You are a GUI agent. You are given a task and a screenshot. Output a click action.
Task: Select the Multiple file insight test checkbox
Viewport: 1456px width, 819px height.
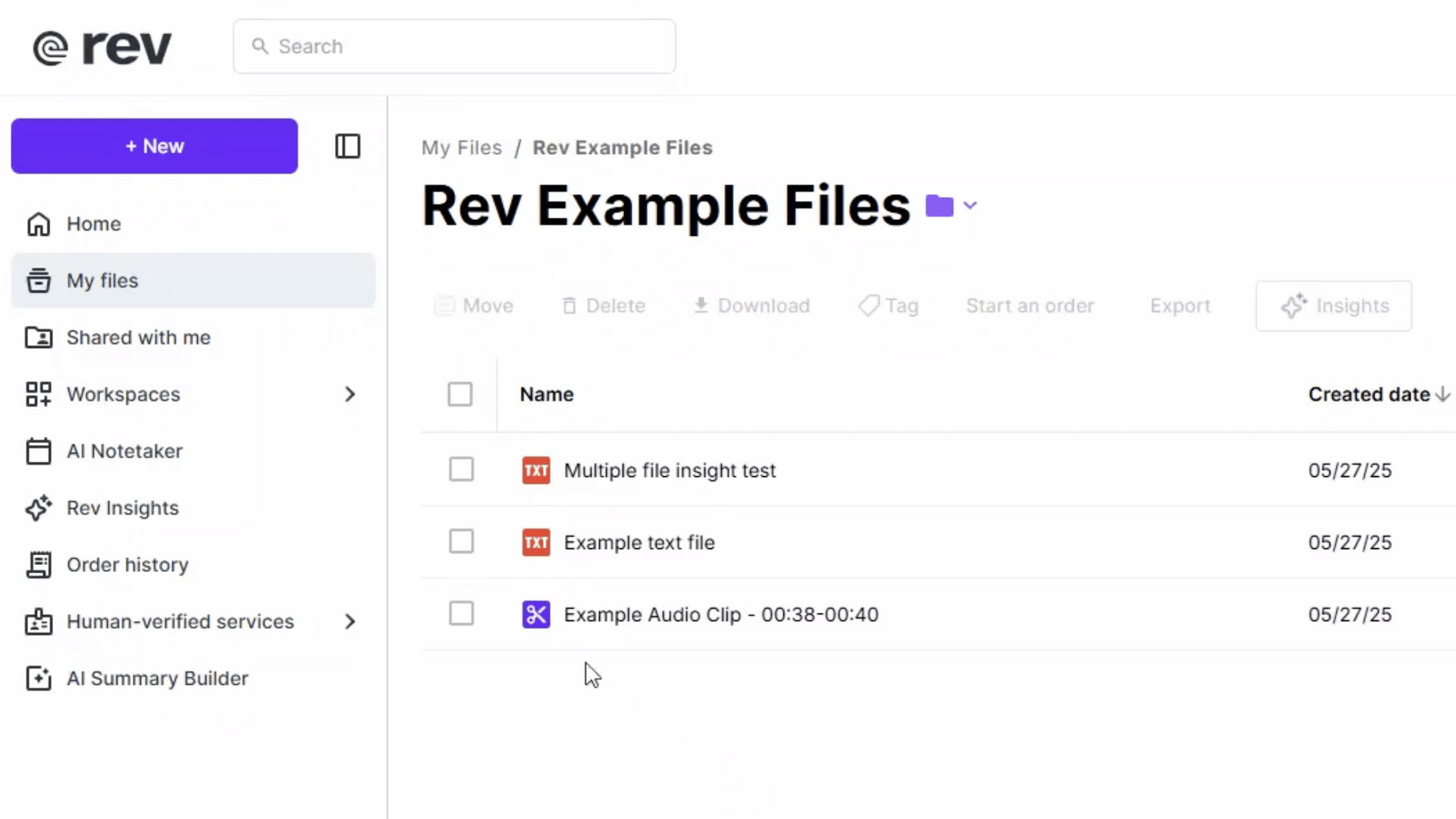point(461,469)
